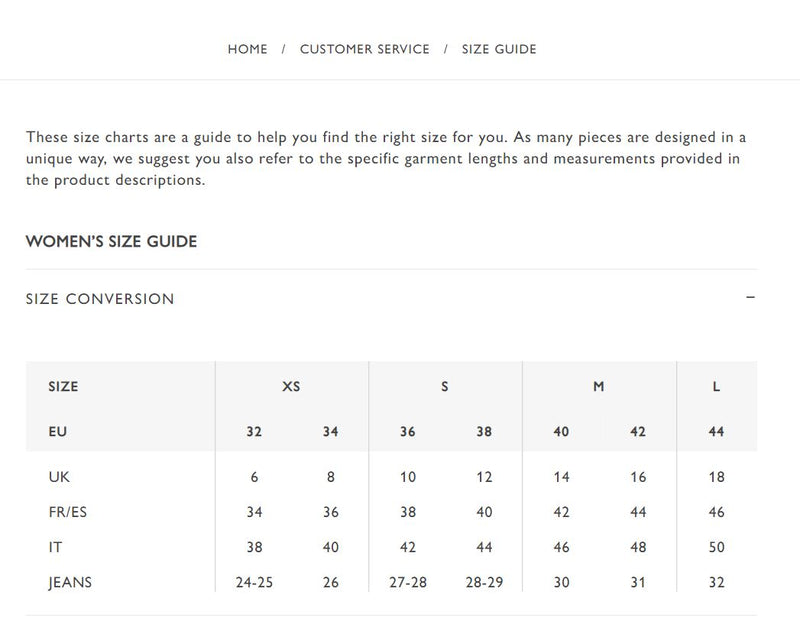Collapse the Size Conversion minus icon
Screen dimensions: 800x624
pos(750,298)
